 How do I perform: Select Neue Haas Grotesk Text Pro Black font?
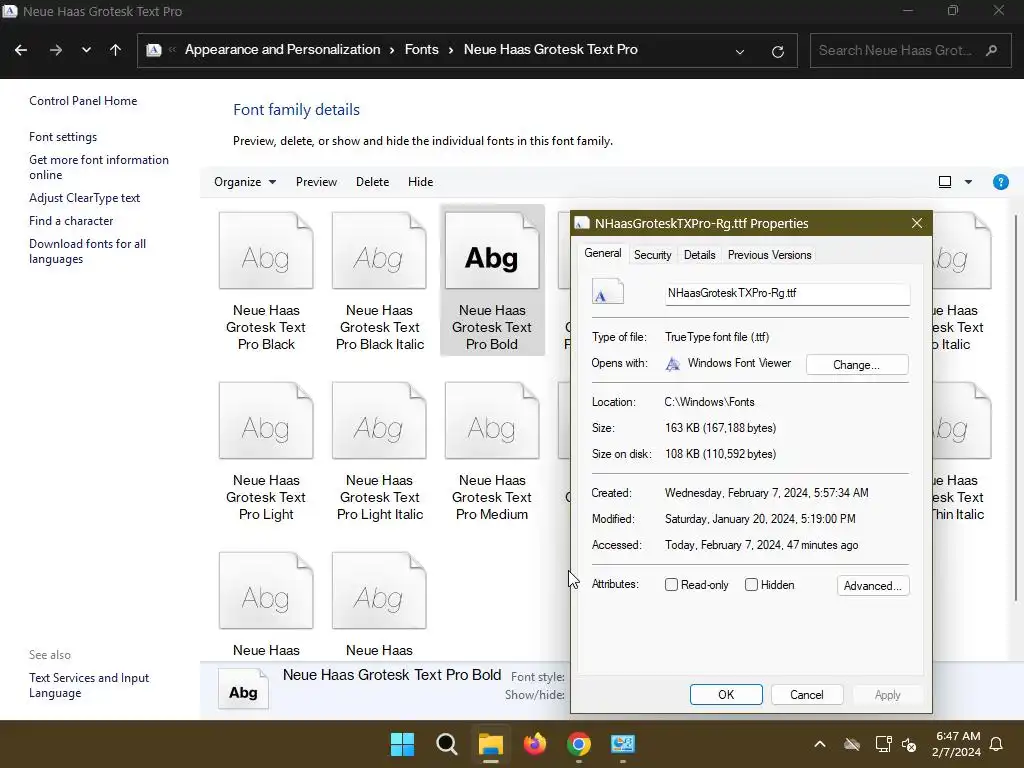coord(266,281)
